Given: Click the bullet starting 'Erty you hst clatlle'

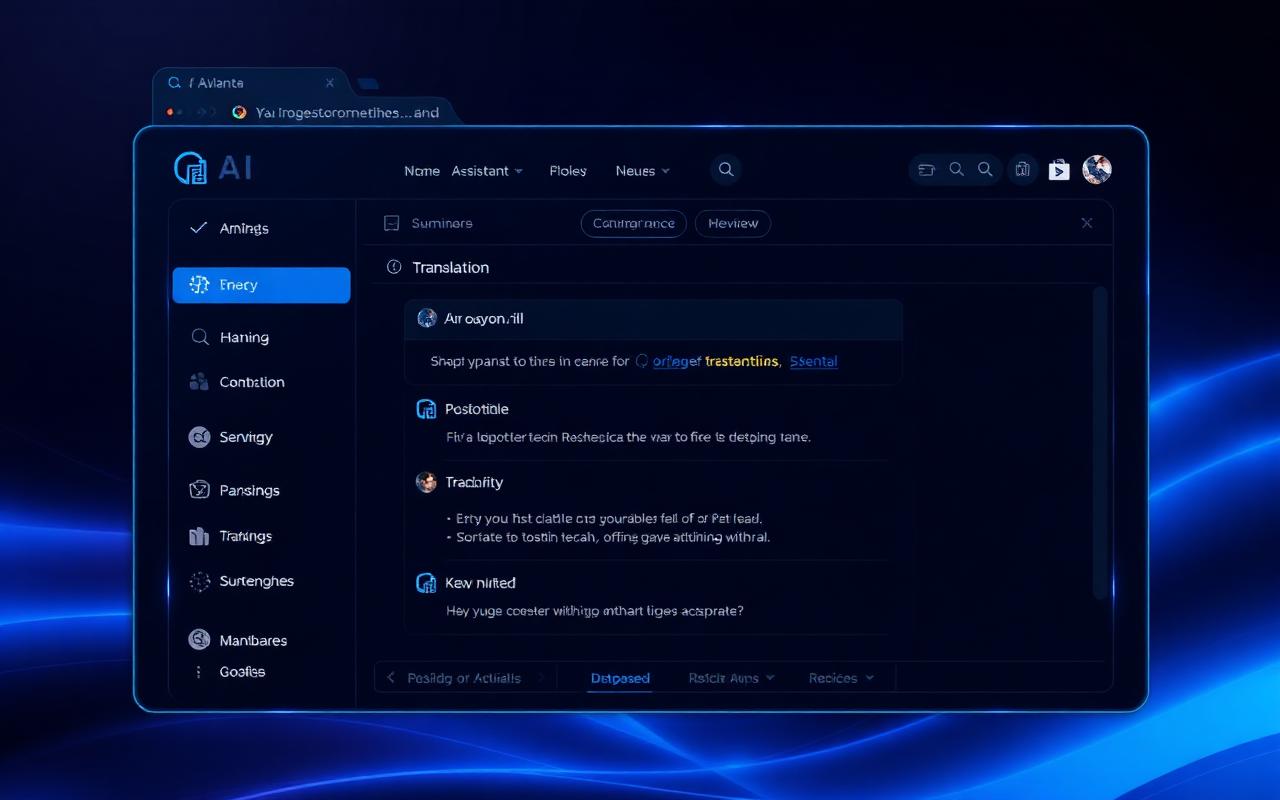Looking at the screenshot, I should coord(604,519).
